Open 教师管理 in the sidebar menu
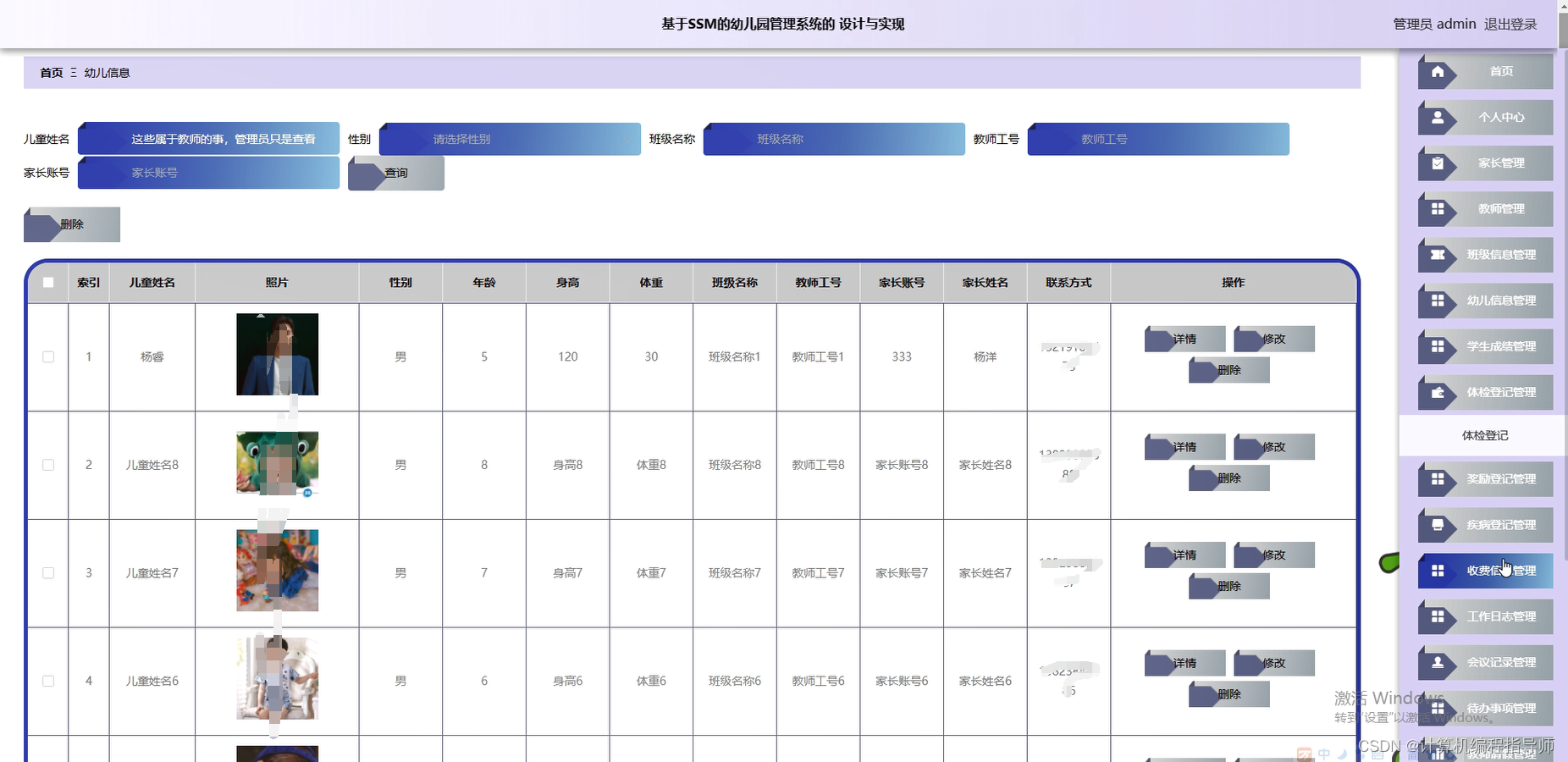 click(x=1486, y=209)
